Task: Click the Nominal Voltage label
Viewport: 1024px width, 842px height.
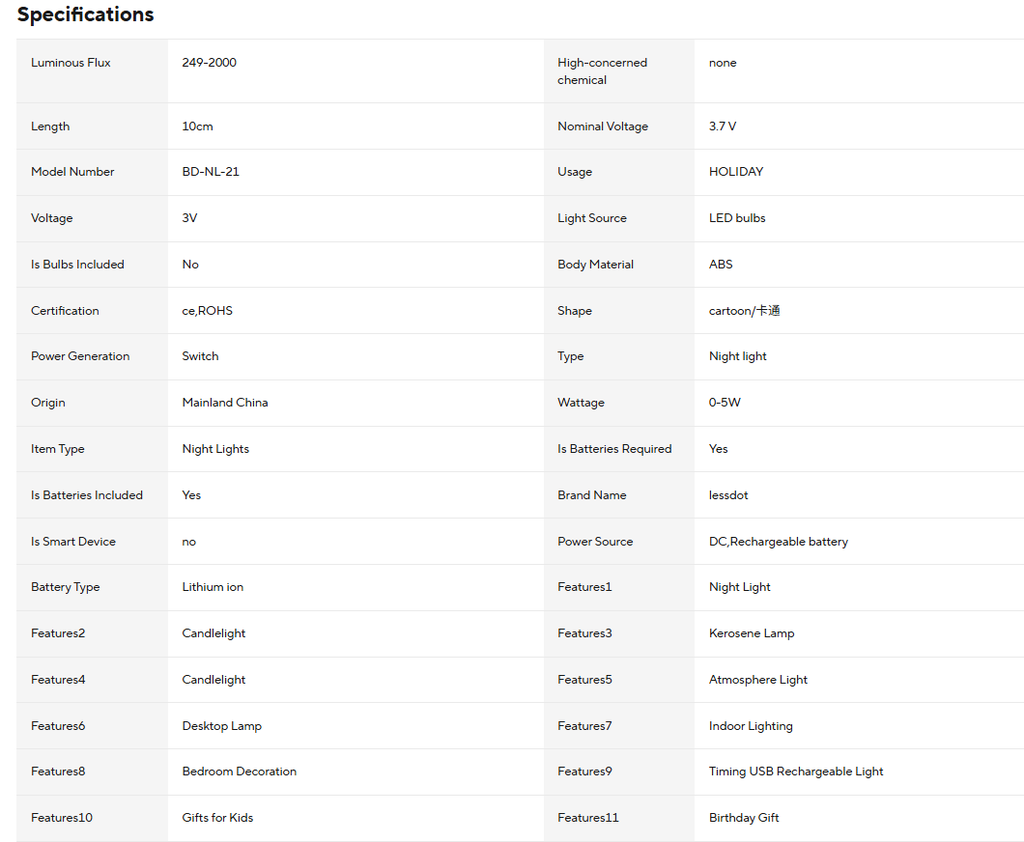Action: [x=602, y=126]
